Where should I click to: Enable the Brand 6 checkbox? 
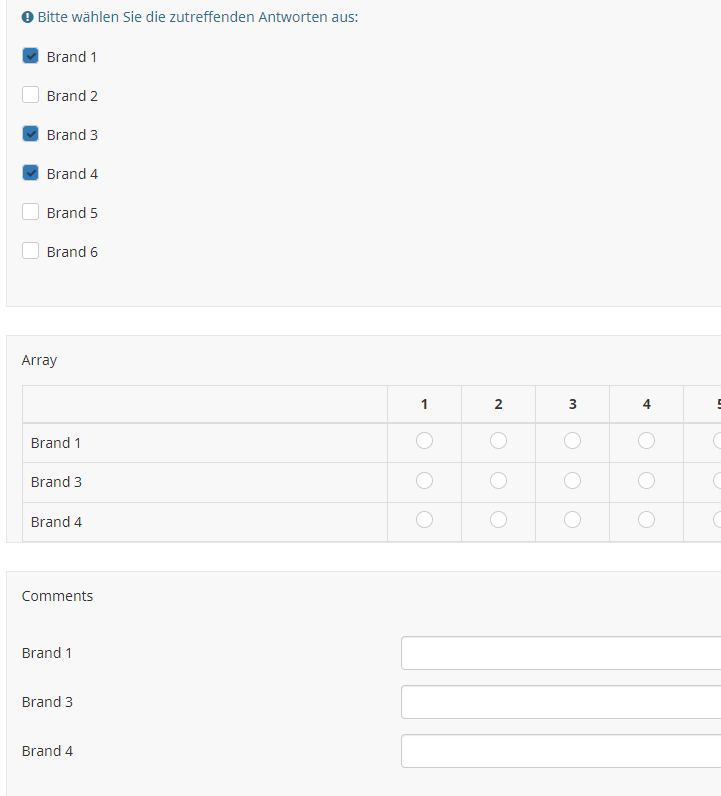[x=30, y=251]
